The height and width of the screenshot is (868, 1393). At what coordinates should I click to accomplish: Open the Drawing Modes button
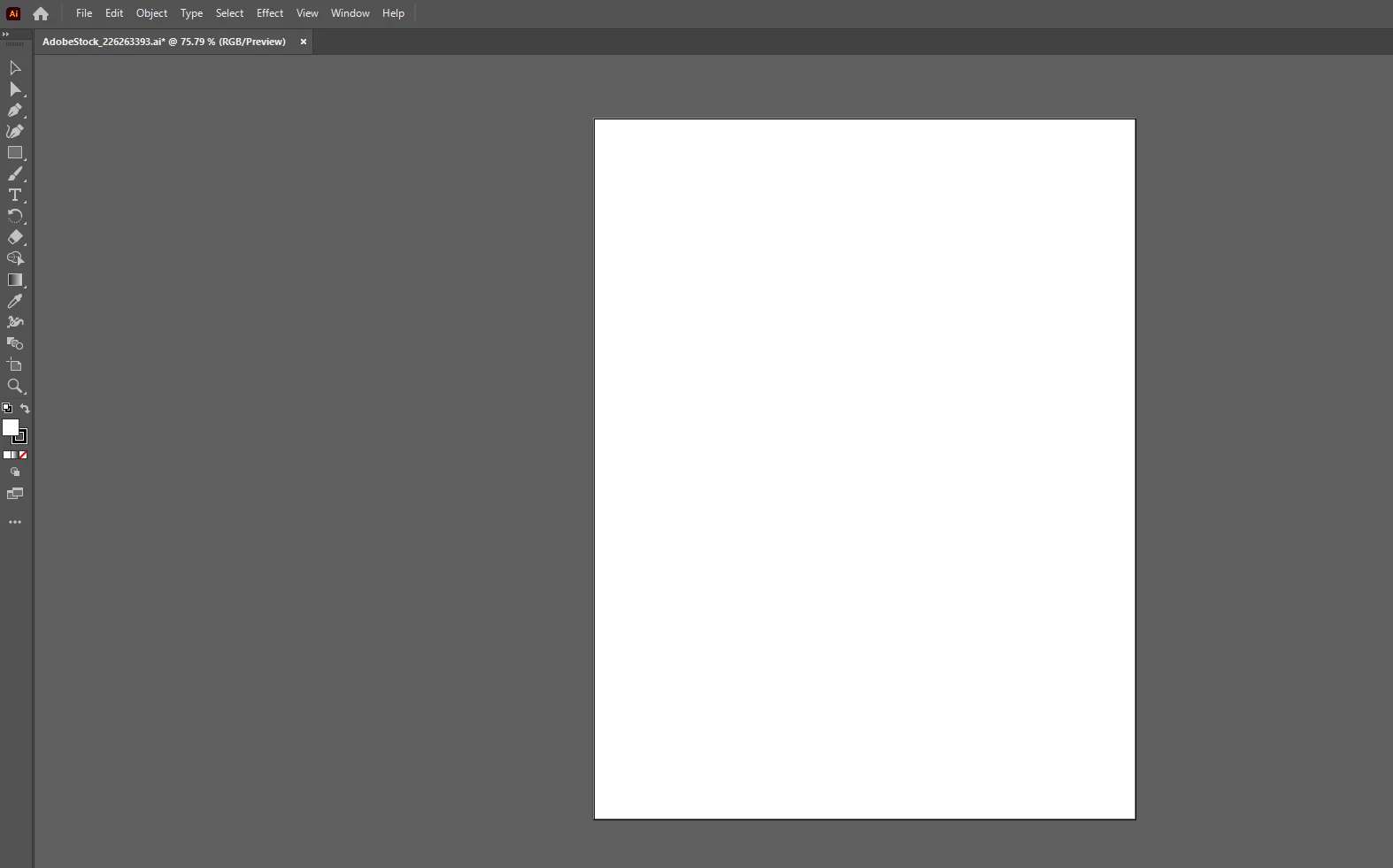pyautogui.click(x=15, y=472)
